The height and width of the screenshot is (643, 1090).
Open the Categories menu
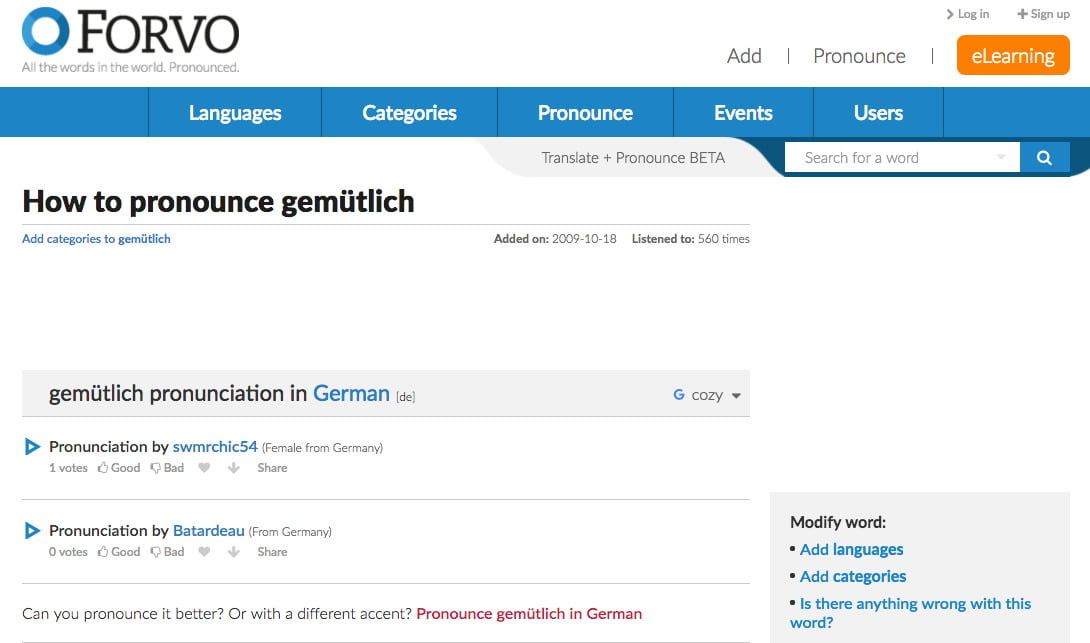409,113
